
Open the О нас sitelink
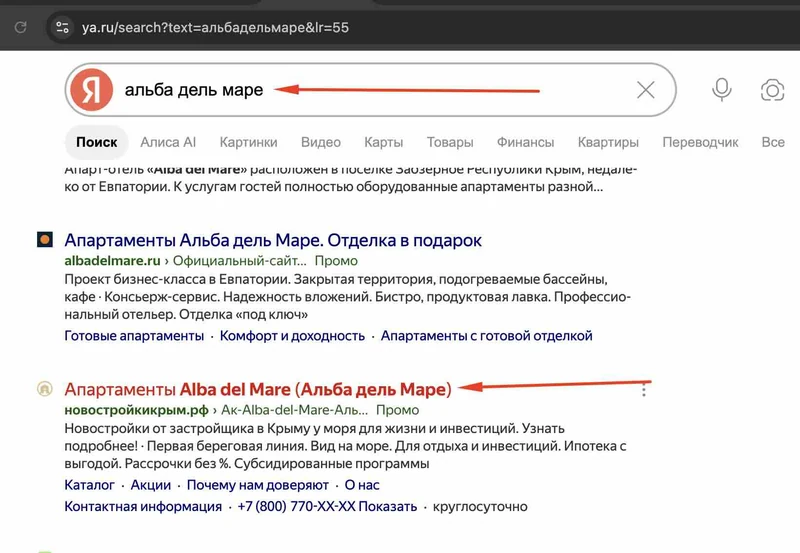pyautogui.click(x=362, y=485)
